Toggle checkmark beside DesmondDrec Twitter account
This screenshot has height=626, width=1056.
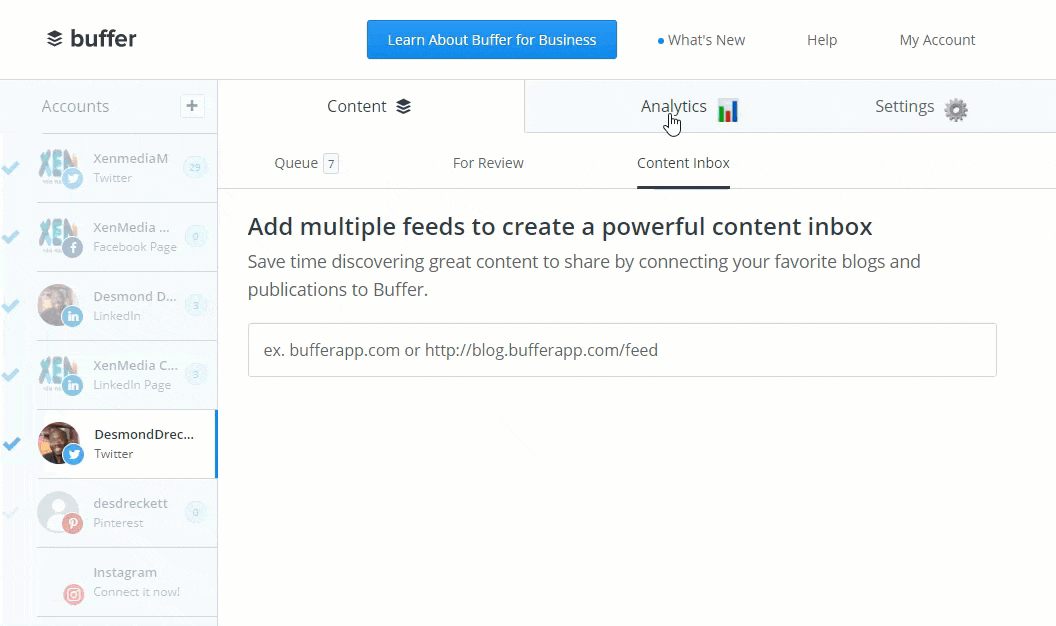tap(11, 444)
